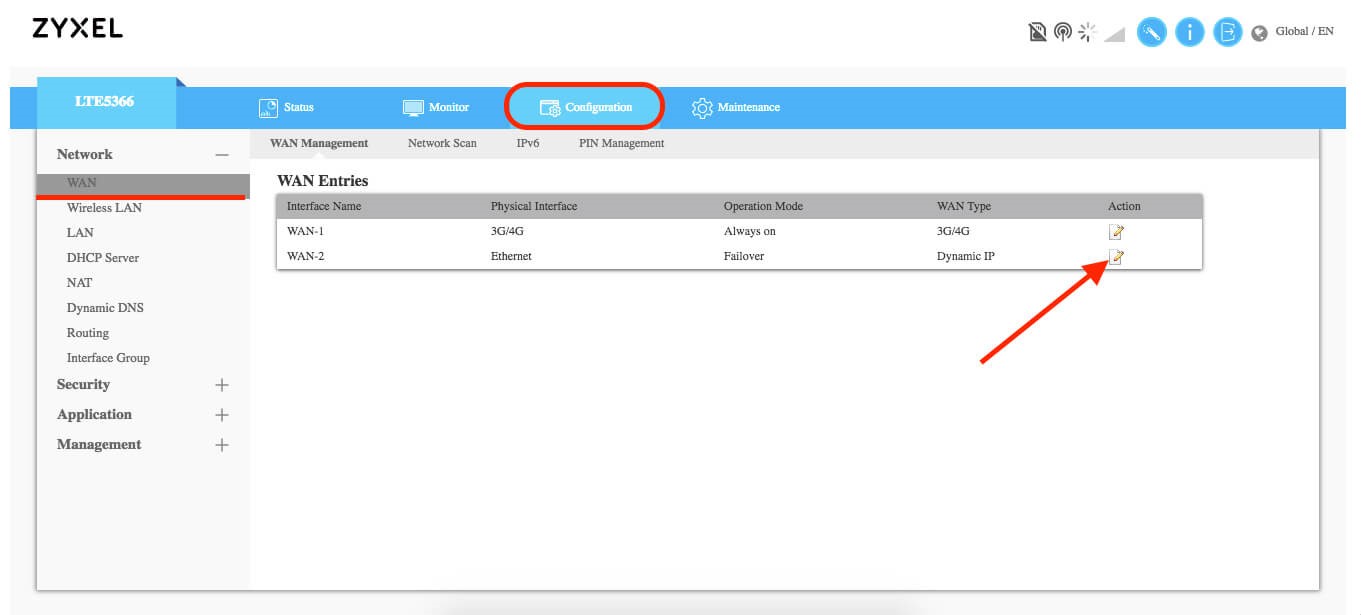
Task: Open Interface Group settings
Action: pos(108,358)
